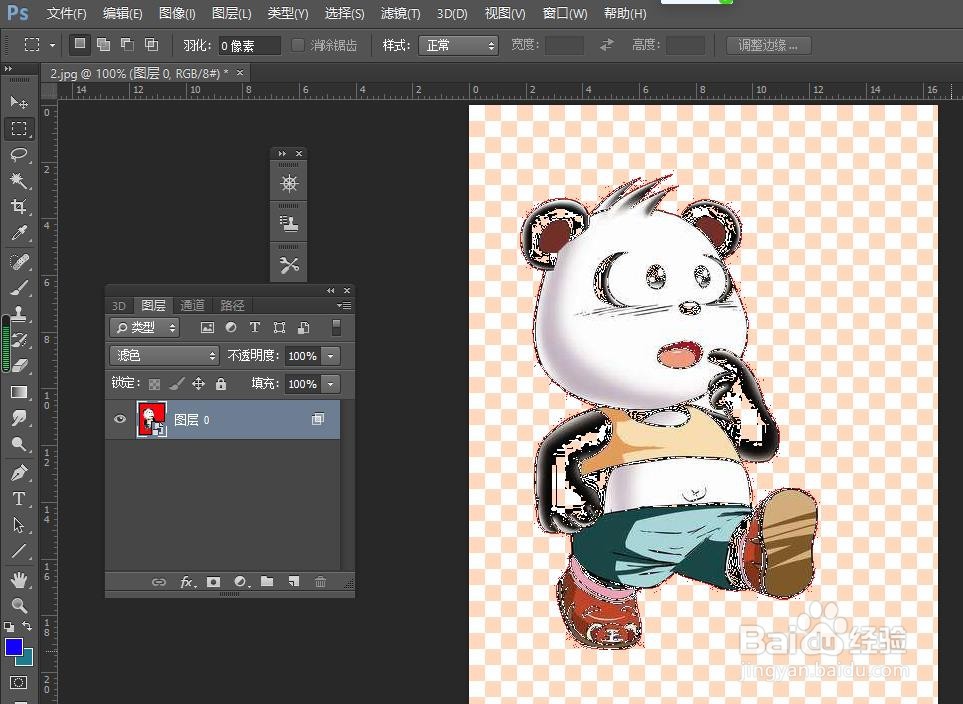
Task: Select the Gradient tool
Action: (x=19, y=392)
